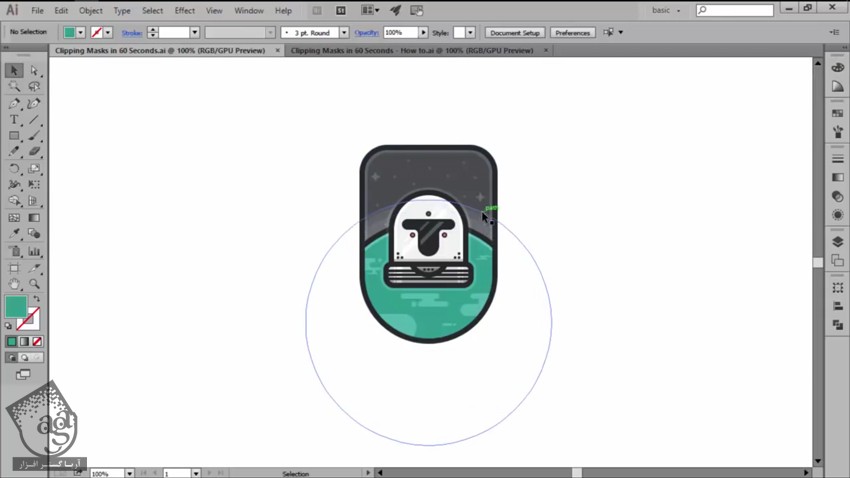This screenshot has width=850, height=478.
Task: Select the Paintbrush tool
Action: 34,136
